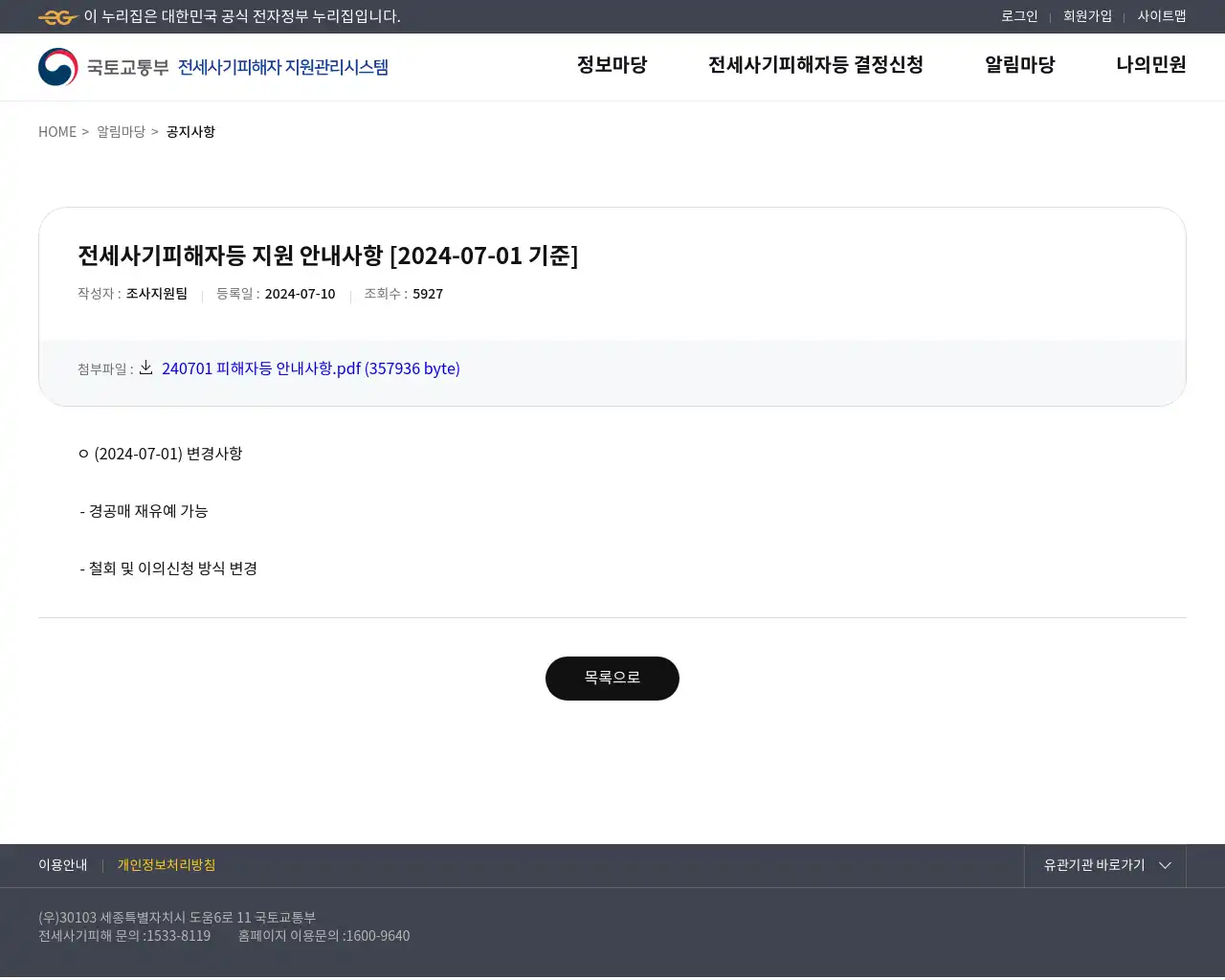This screenshot has width=1225, height=980.
Task: Click the 로그인 link
Action: coord(1019,16)
